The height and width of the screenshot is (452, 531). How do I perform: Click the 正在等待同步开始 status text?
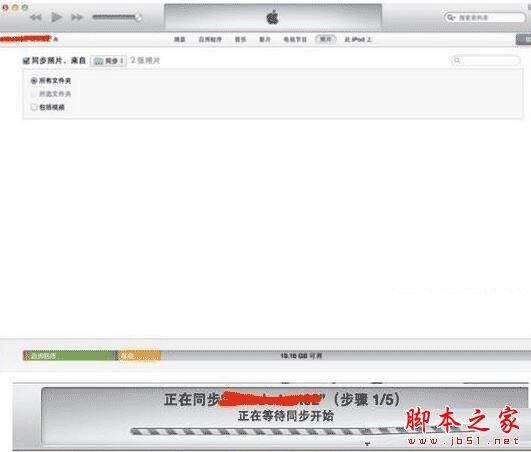[x=285, y=415]
